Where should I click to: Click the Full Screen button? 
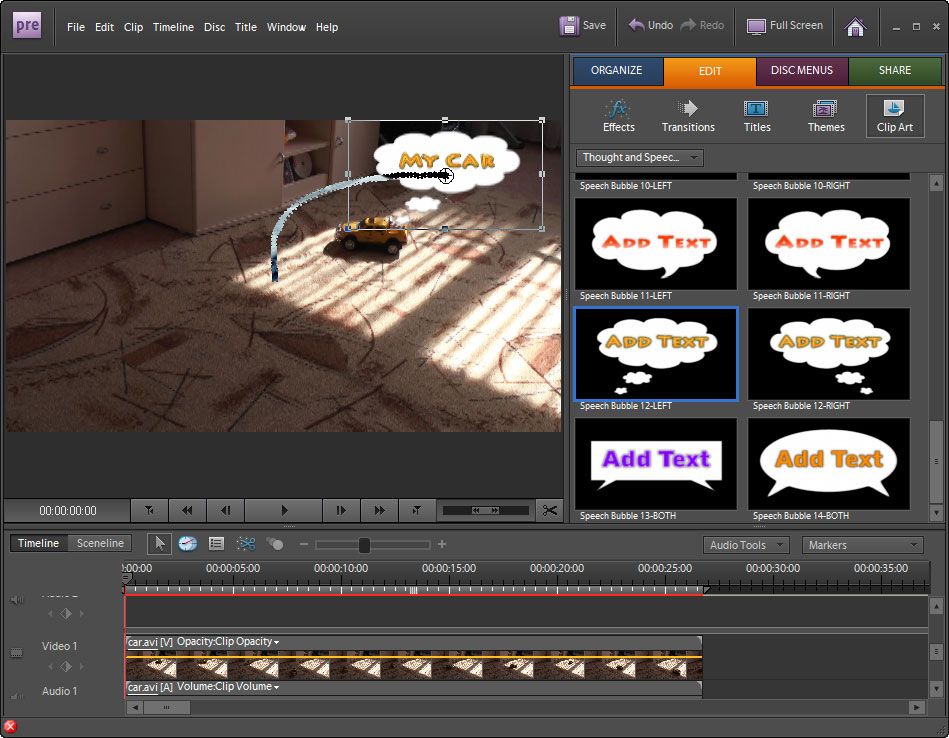pyautogui.click(x=785, y=26)
